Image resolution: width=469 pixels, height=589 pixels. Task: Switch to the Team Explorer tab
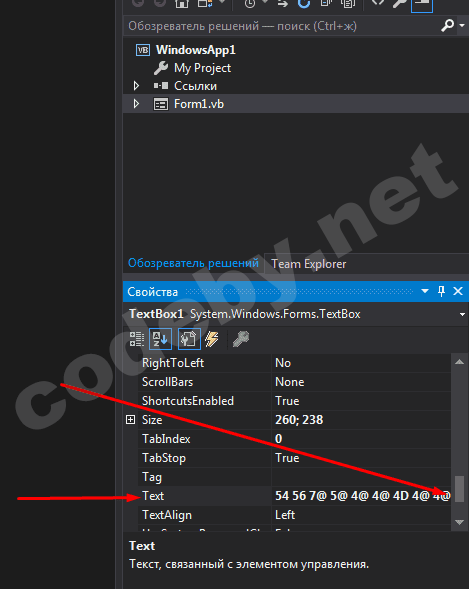pos(309,264)
